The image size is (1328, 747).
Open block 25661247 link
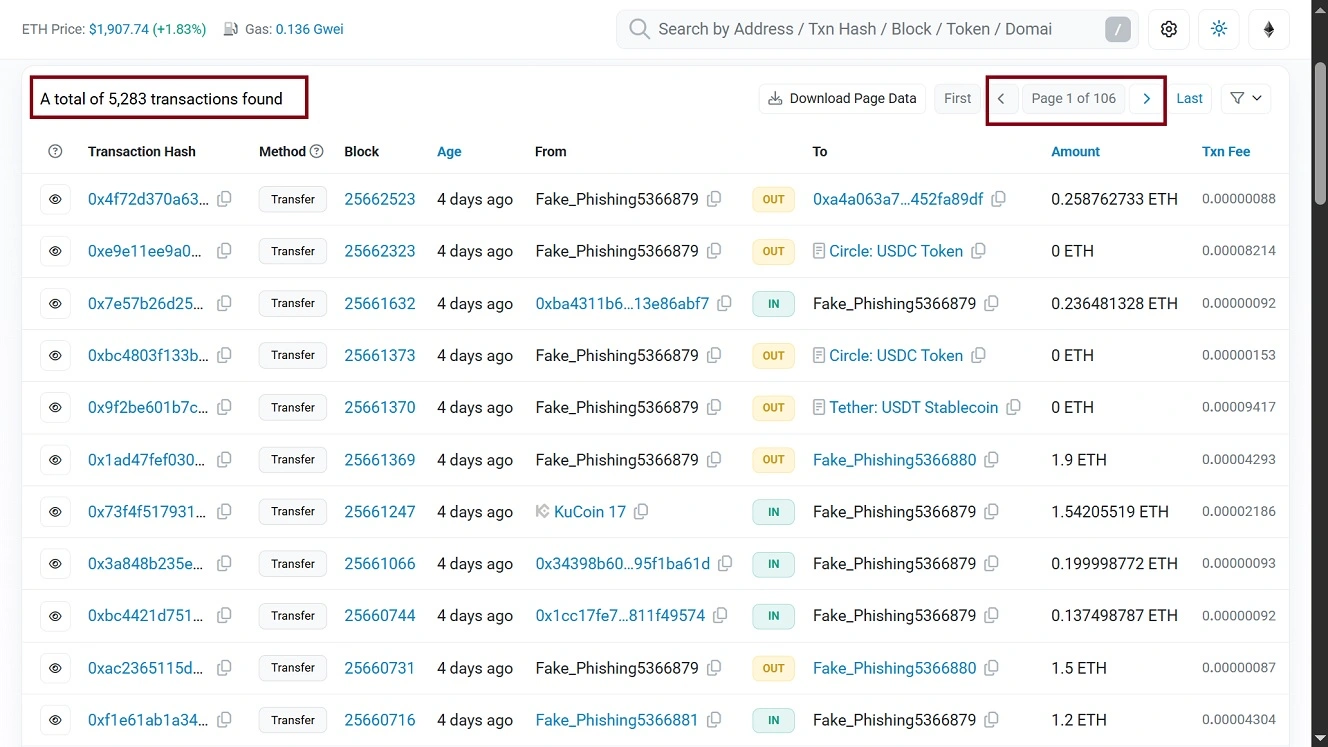[x=380, y=511]
